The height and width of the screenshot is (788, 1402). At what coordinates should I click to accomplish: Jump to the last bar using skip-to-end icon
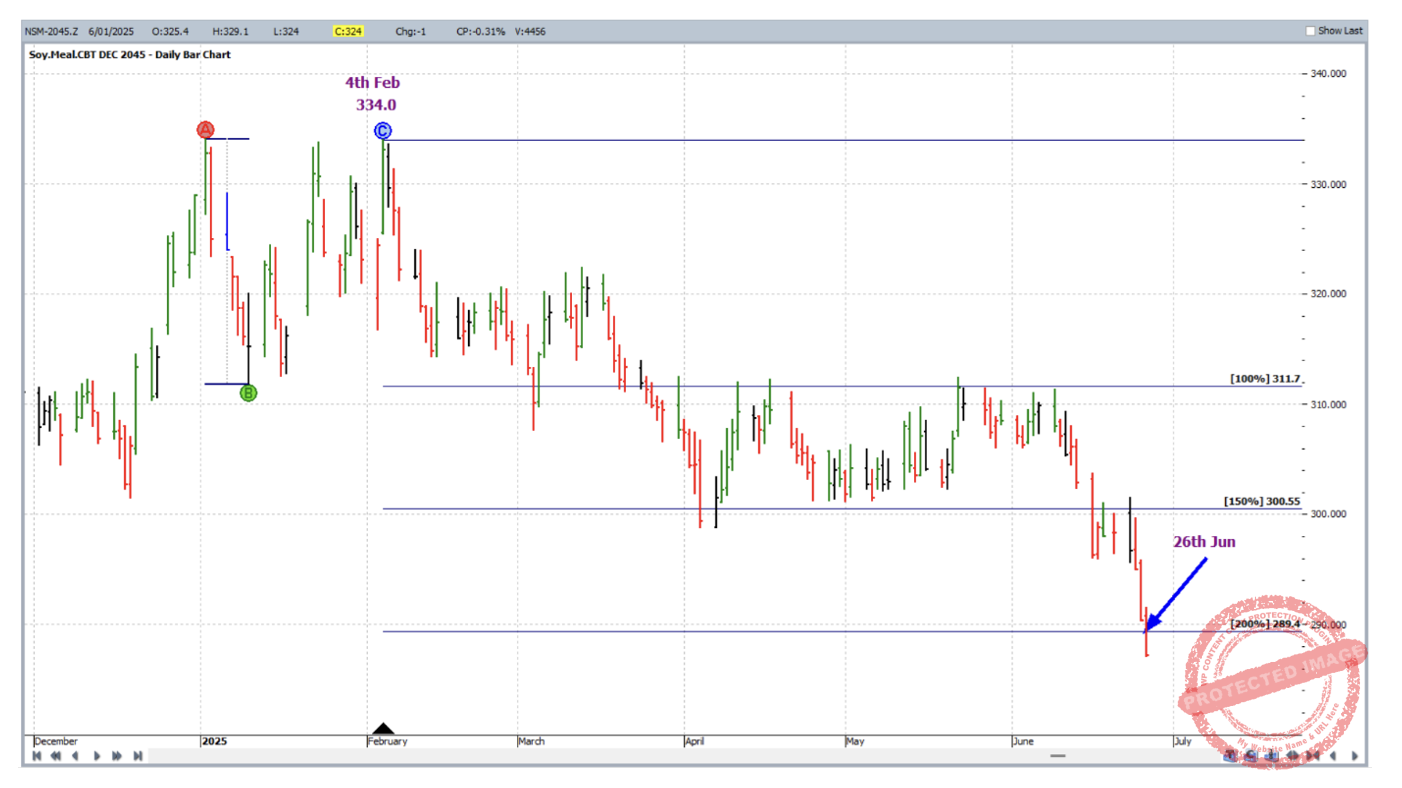pos(138,756)
